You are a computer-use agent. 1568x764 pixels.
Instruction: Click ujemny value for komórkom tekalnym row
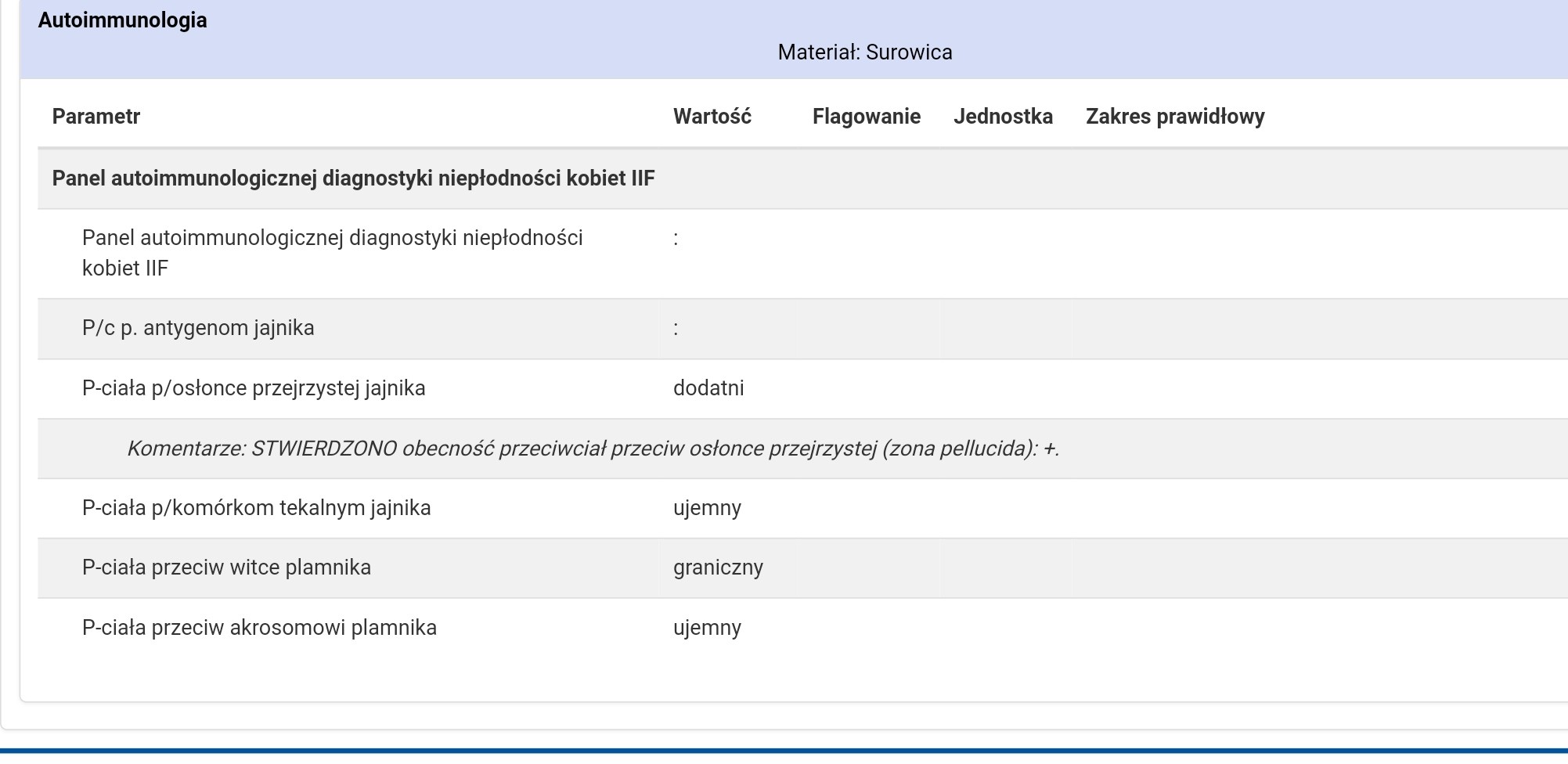707,508
